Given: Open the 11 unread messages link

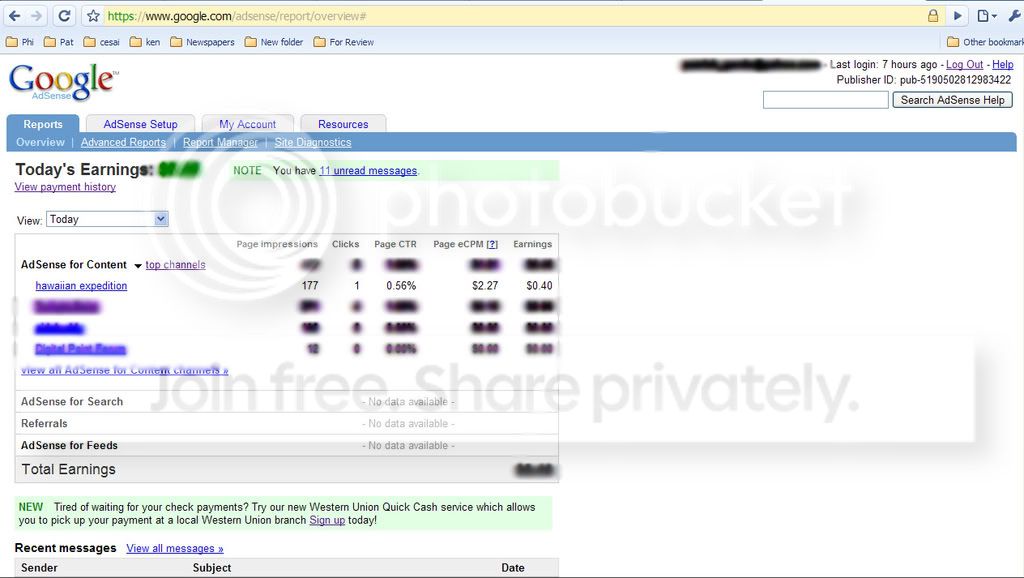Looking at the screenshot, I should point(368,170).
